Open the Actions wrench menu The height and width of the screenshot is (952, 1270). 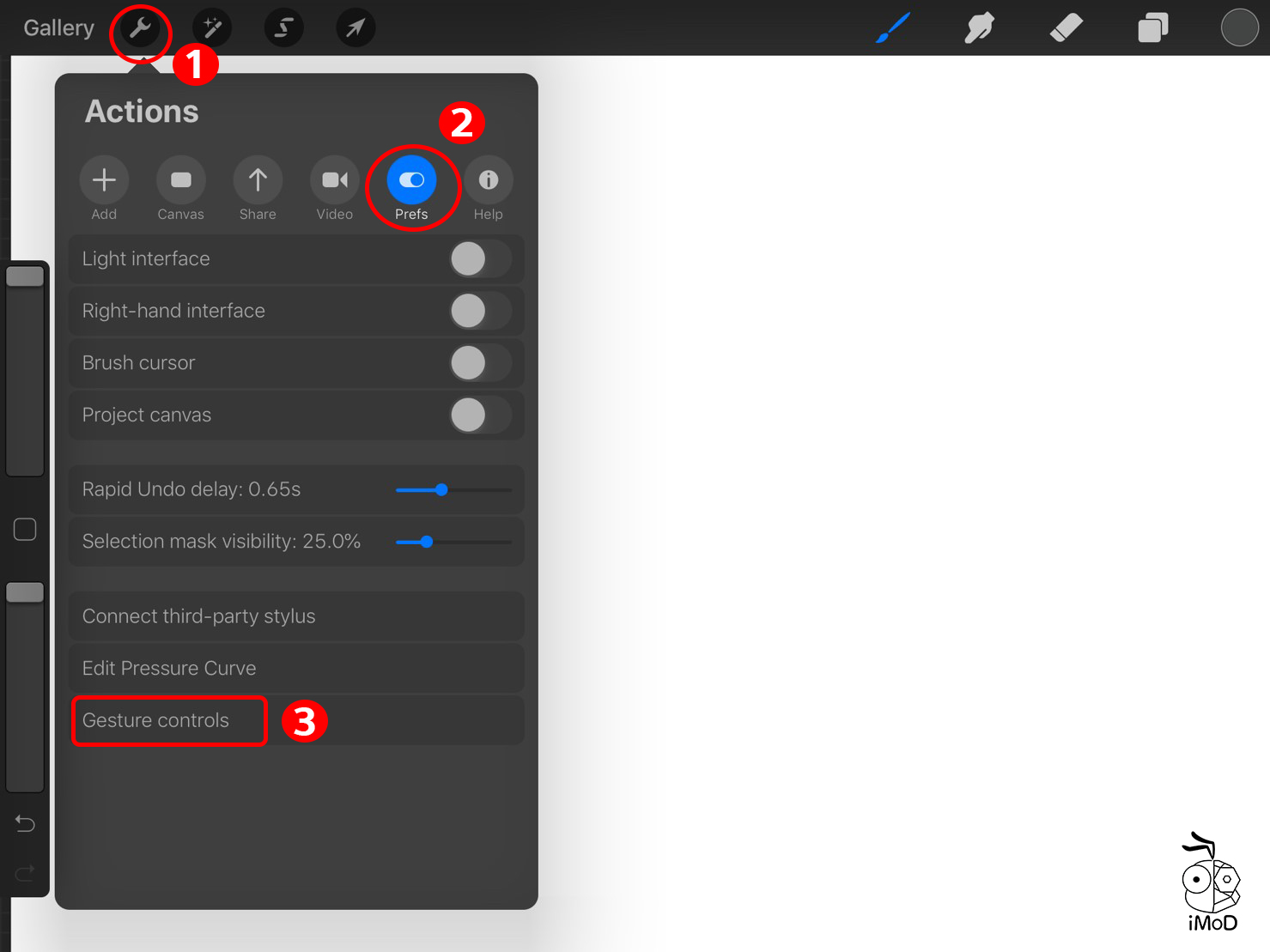tap(140, 29)
